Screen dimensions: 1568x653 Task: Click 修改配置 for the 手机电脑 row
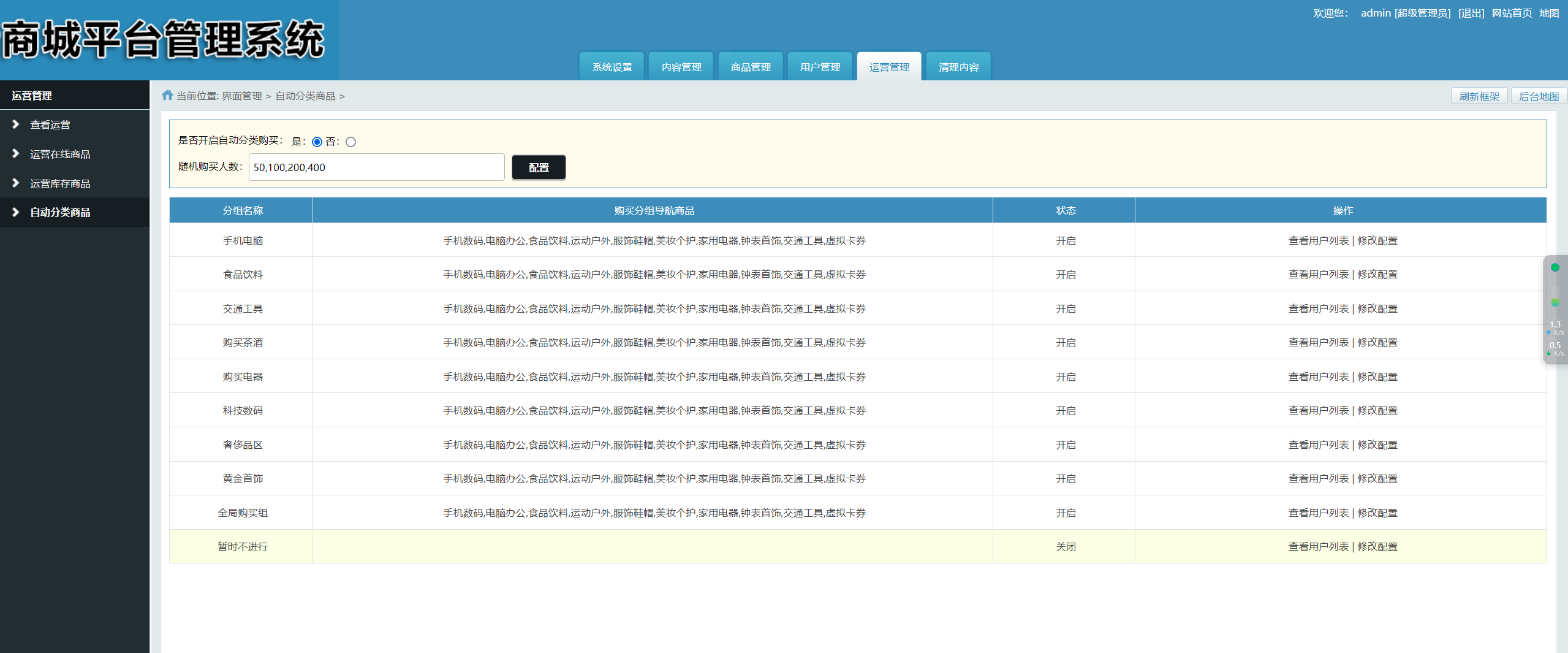1377,241
